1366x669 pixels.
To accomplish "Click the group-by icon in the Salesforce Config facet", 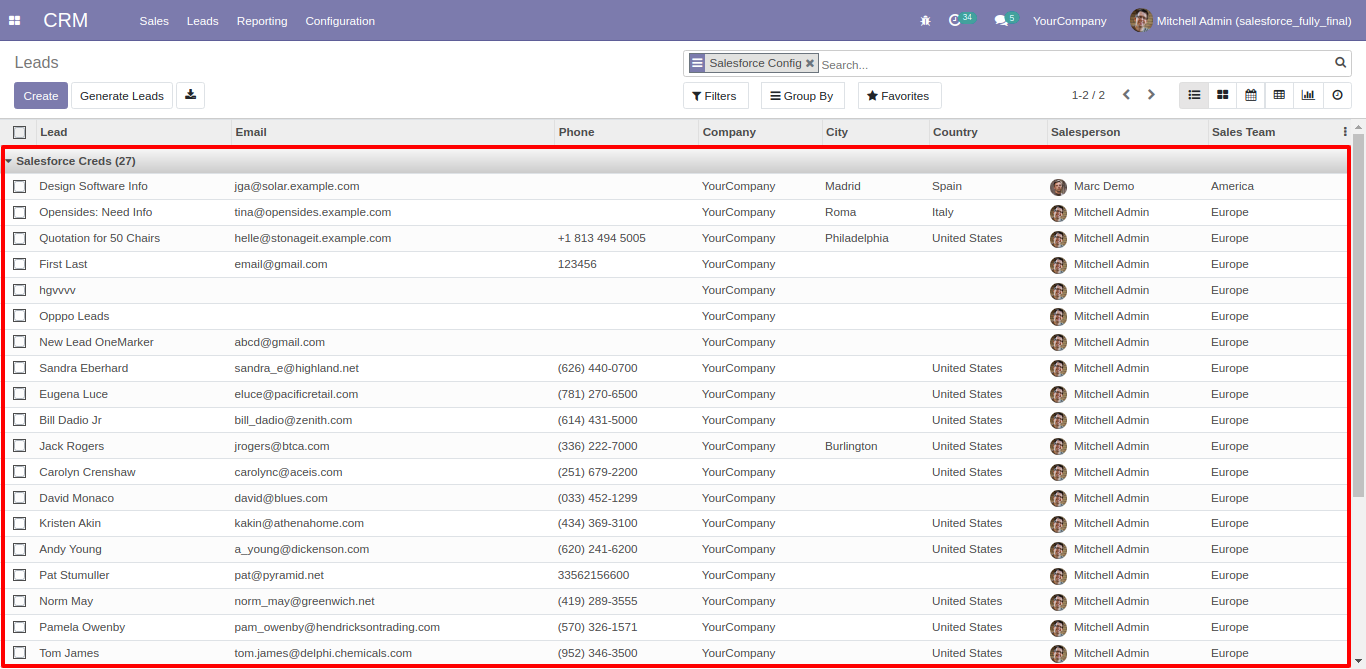I will (x=697, y=63).
